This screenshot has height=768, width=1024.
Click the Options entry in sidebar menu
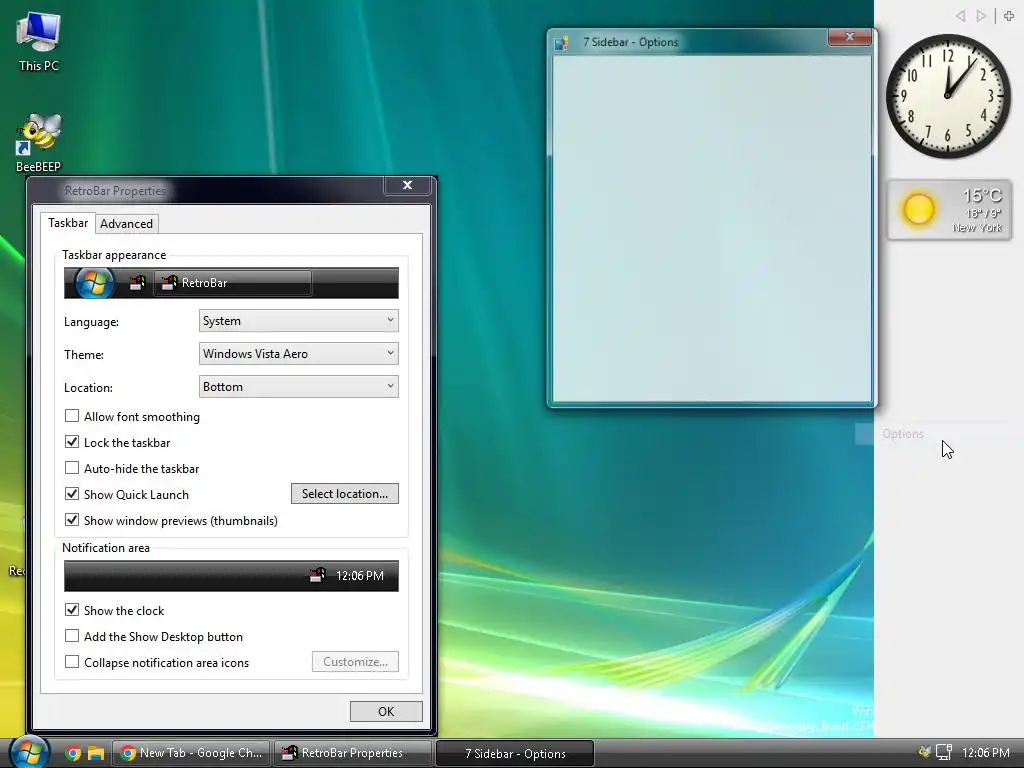coord(903,434)
